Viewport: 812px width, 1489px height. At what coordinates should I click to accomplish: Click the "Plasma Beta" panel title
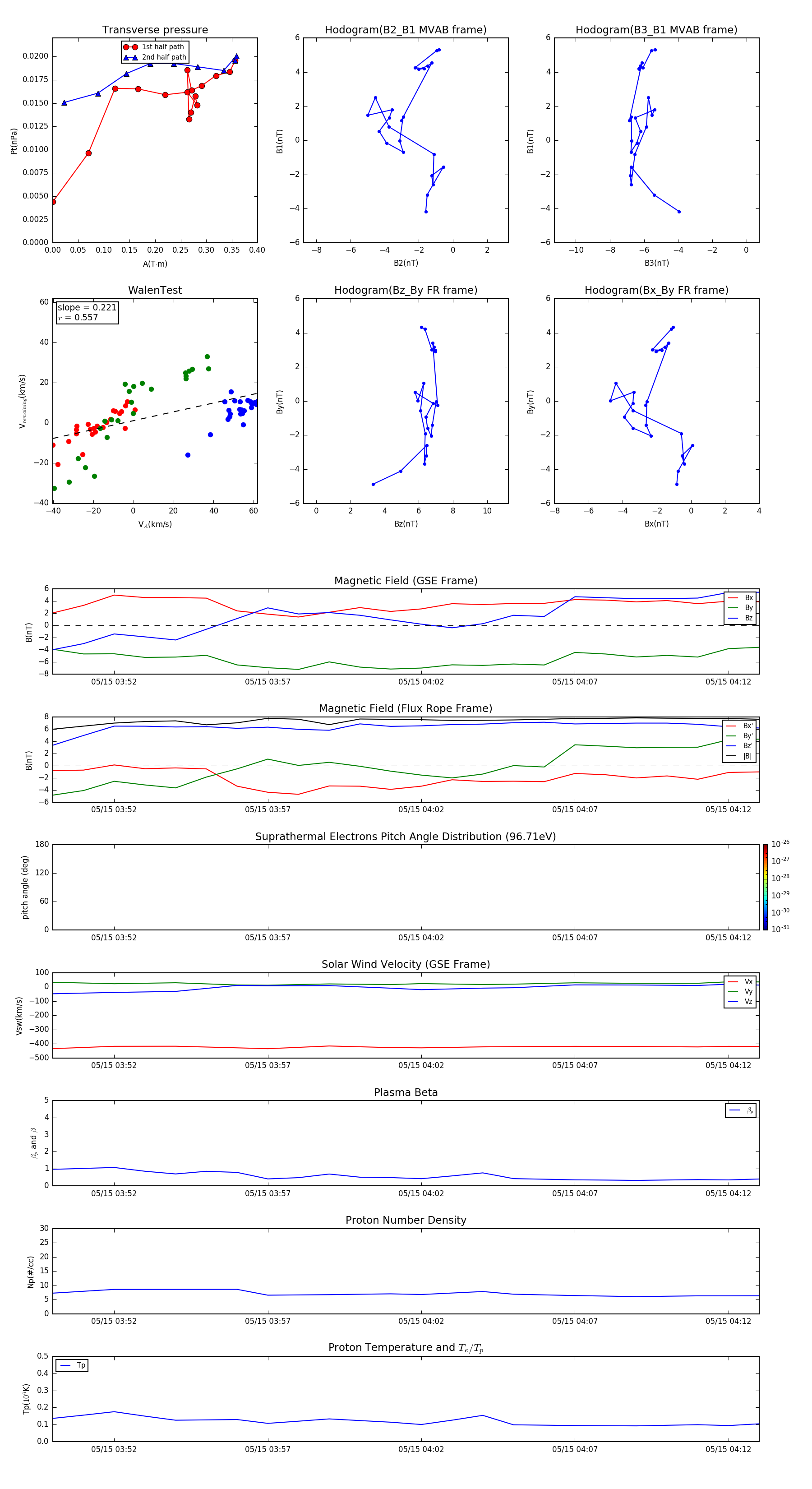(x=406, y=1092)
